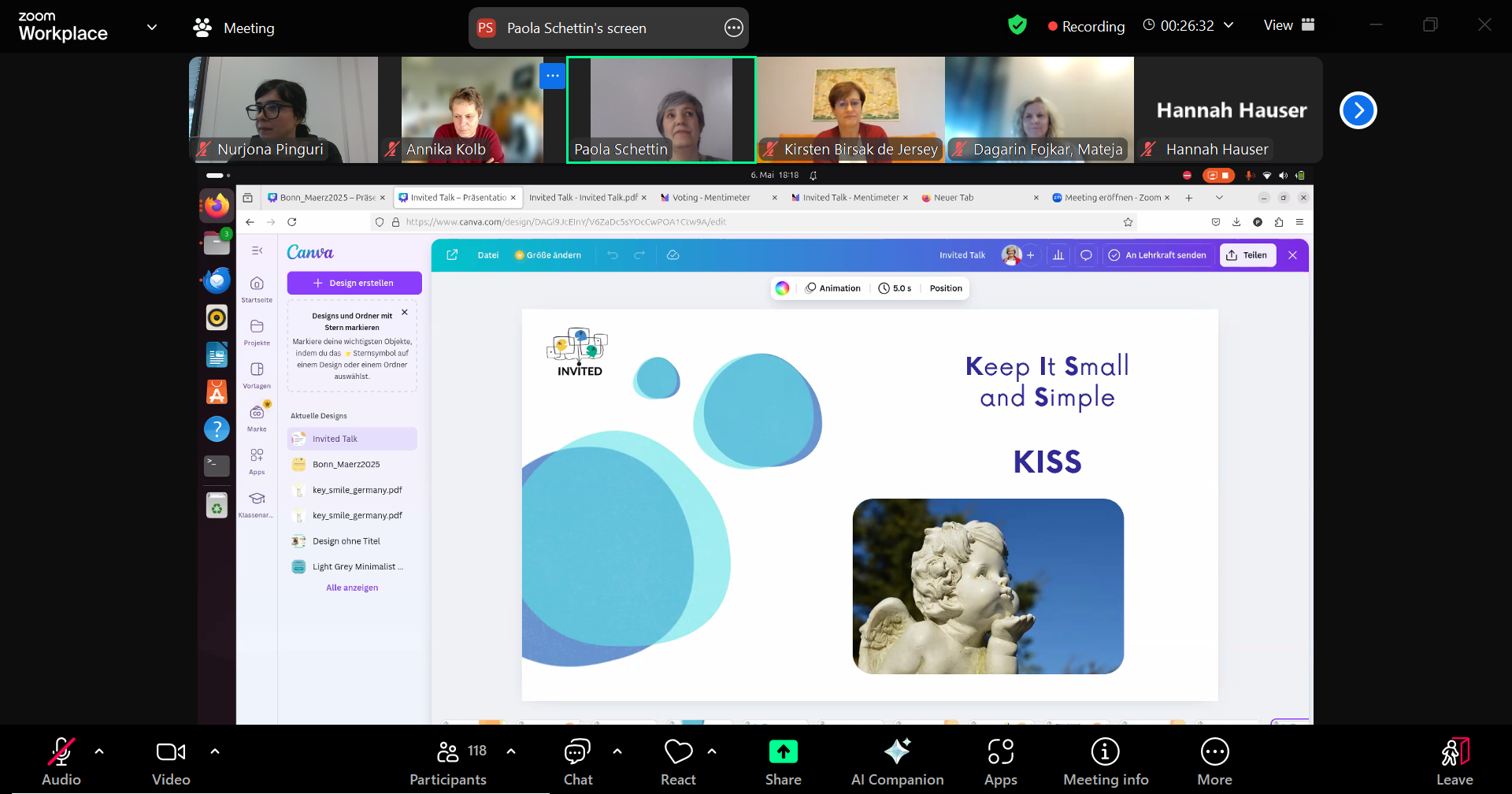Expand the meeting timer dropdown

[1228, 25]
